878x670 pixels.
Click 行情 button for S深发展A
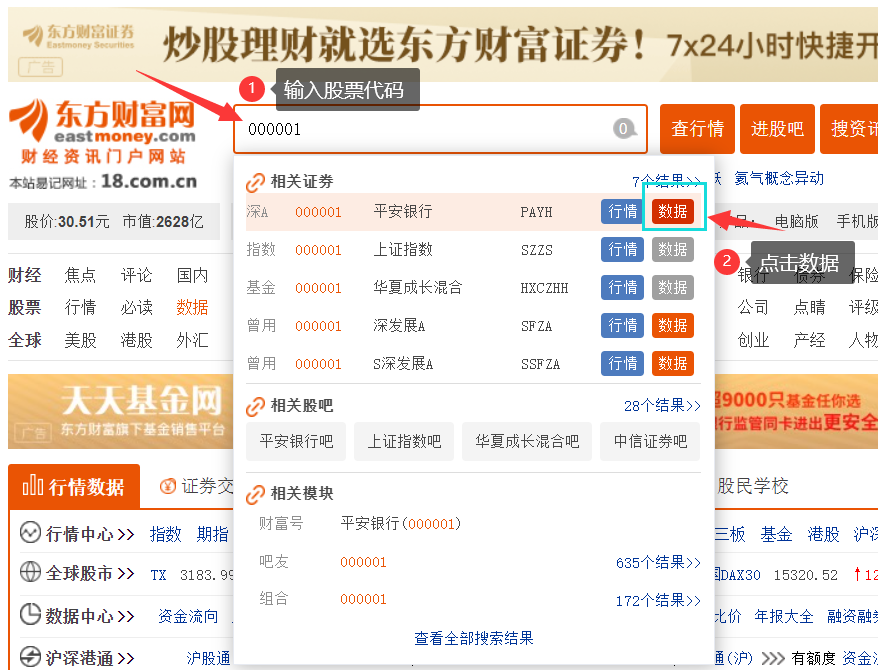coord(623,364)
